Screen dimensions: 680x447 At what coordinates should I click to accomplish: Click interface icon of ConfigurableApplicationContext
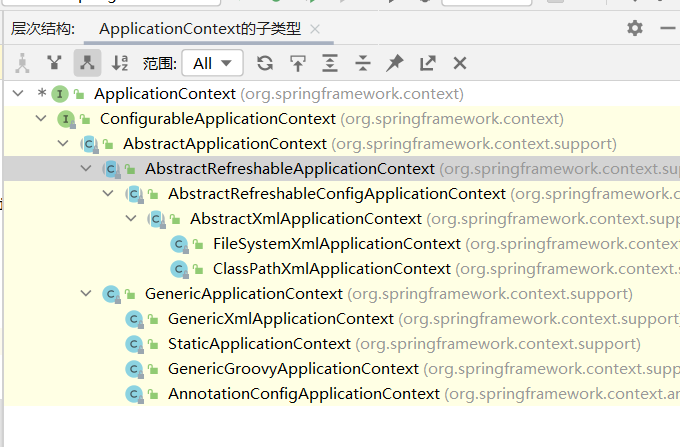[x=66, y=119]
